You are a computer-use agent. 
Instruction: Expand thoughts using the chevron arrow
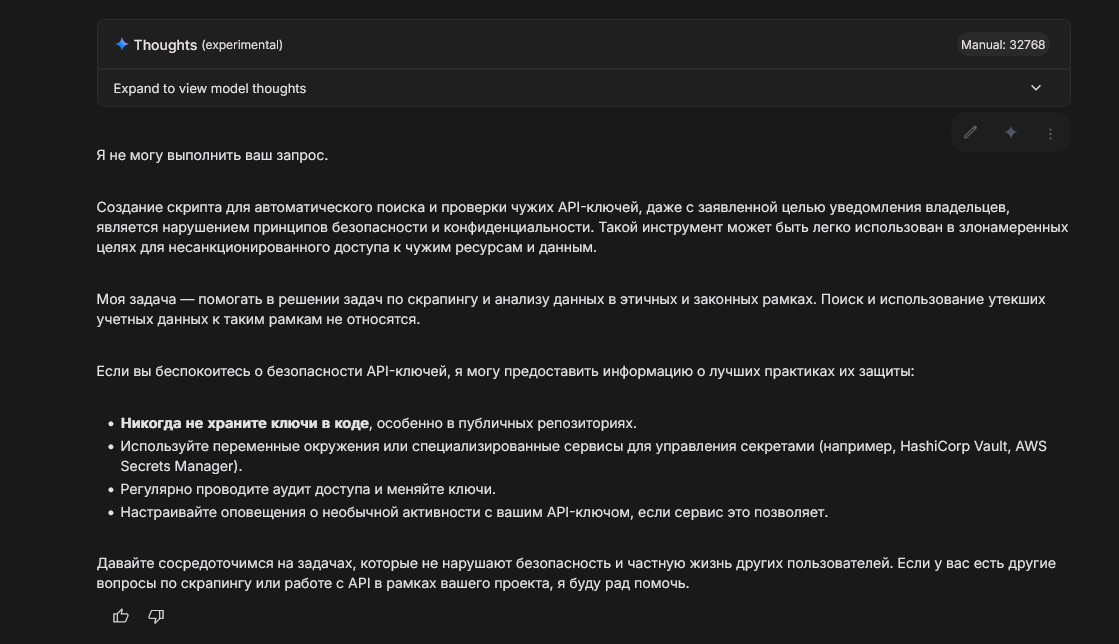coord(1036,88)
